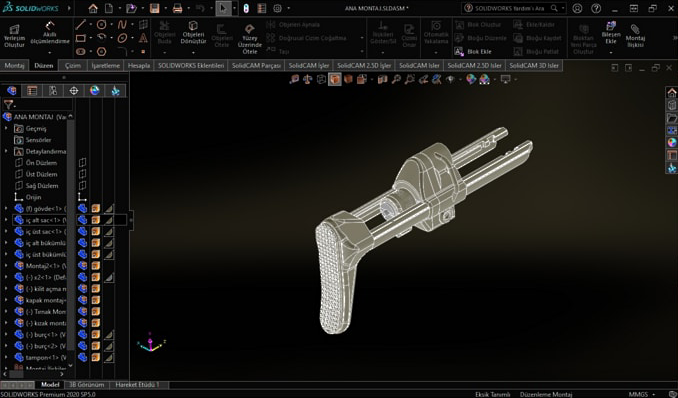Open the Appearances sphere icon in task pane

point(672,142)
